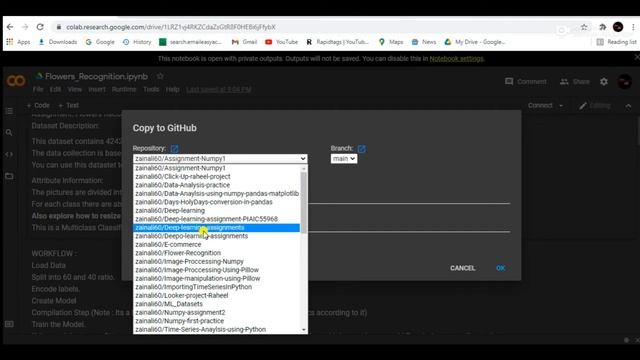This screenshot has width=640, height=360.
Task: Open Chrome three-dot menu
Action: (633, 27)
